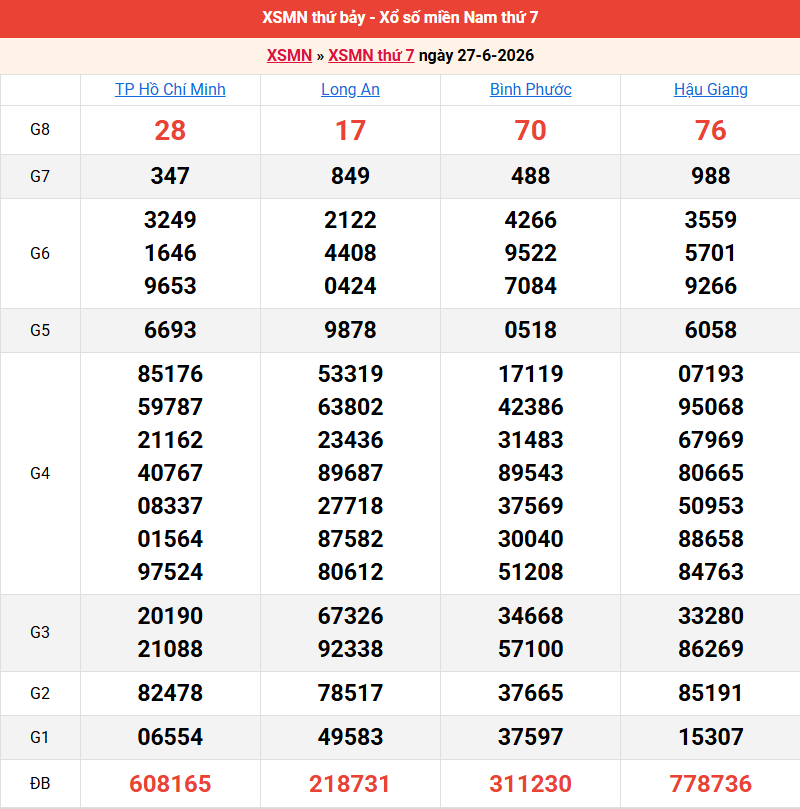Select G8 result 70 for Bình Phước
800x809 pixels.
coord(530,131)
